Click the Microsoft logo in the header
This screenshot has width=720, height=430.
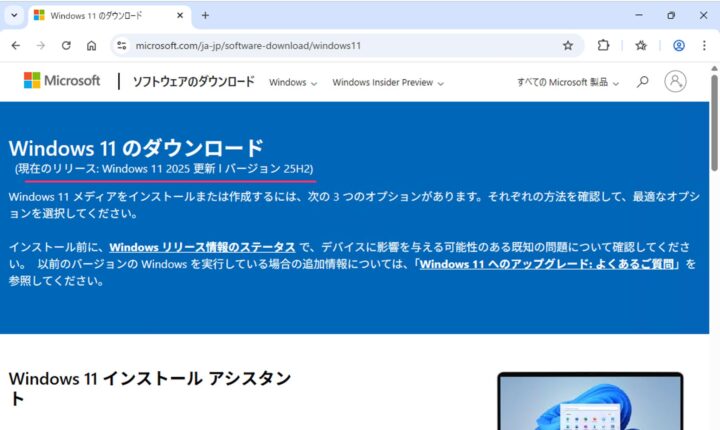point(62,81)
